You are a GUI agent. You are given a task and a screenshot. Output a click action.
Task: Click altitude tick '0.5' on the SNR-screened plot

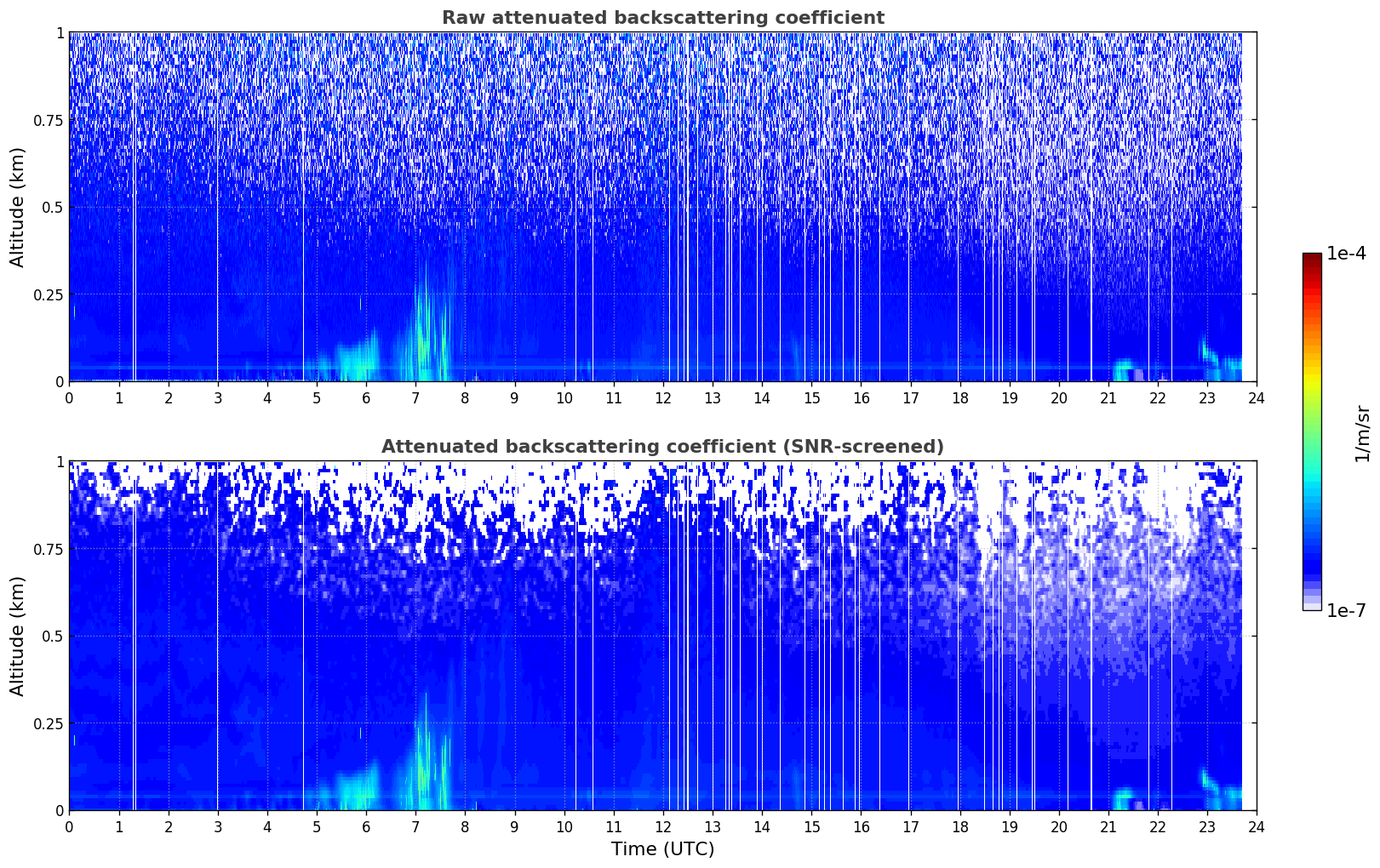click(x=53, y=636)
